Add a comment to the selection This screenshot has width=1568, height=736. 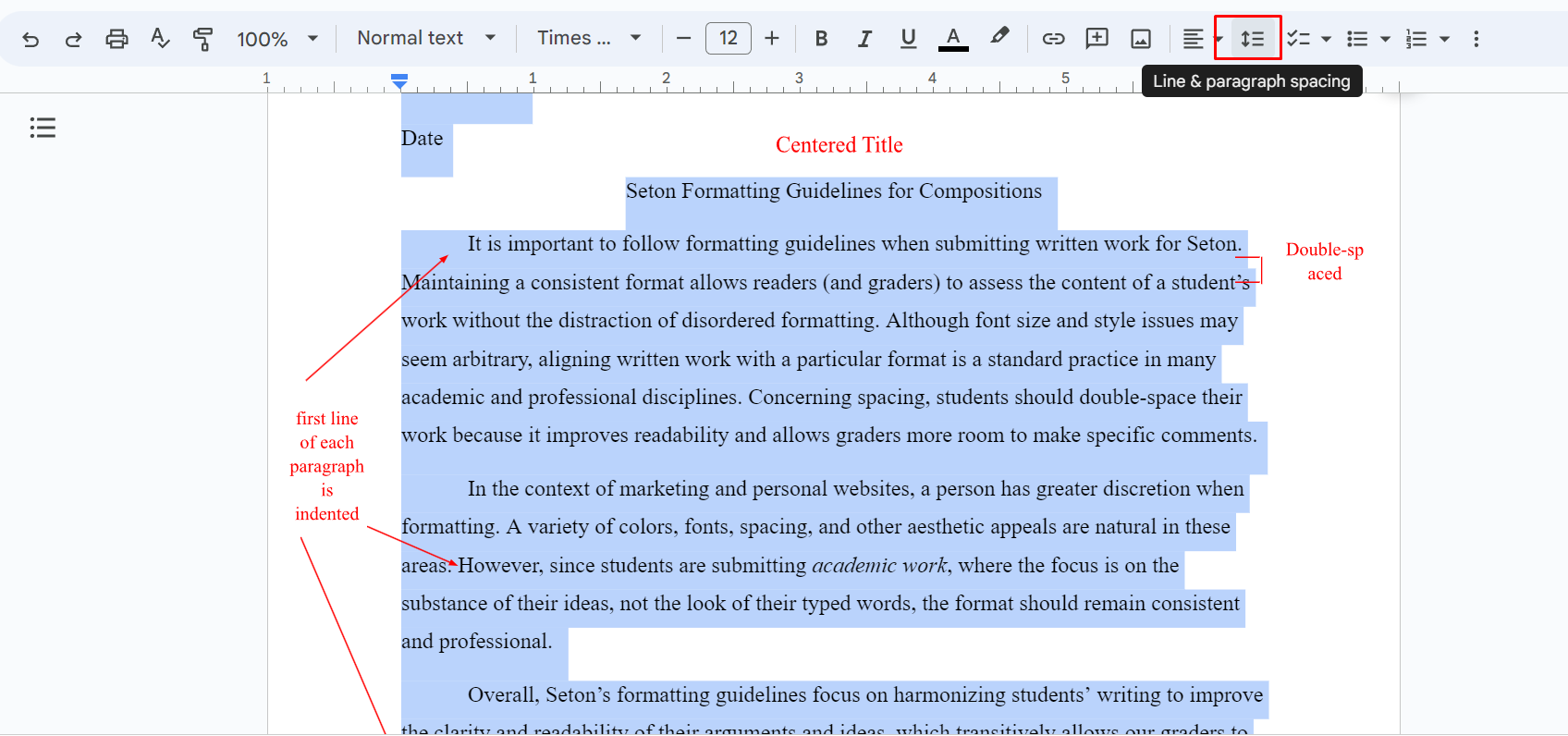[x=1097, y=39]
